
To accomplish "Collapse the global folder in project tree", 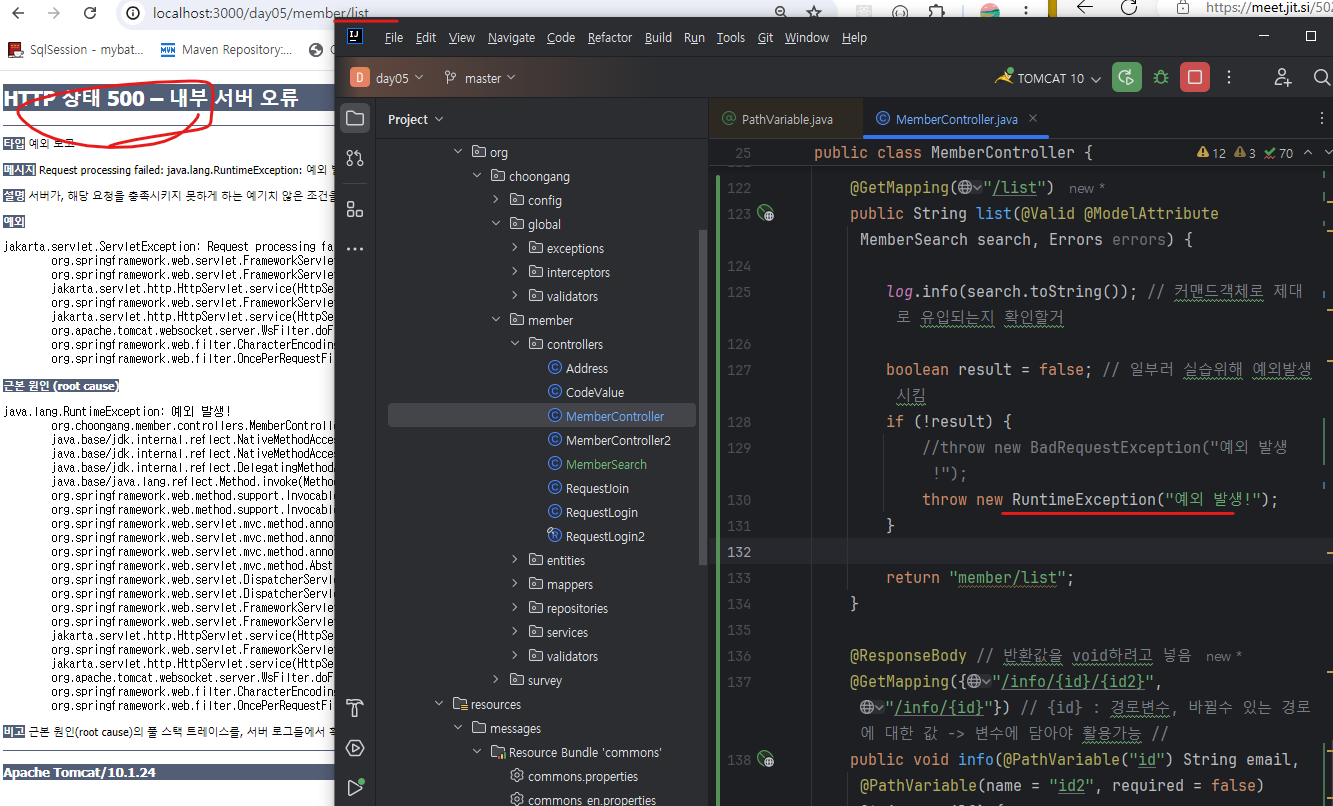I will click(497, 224).
